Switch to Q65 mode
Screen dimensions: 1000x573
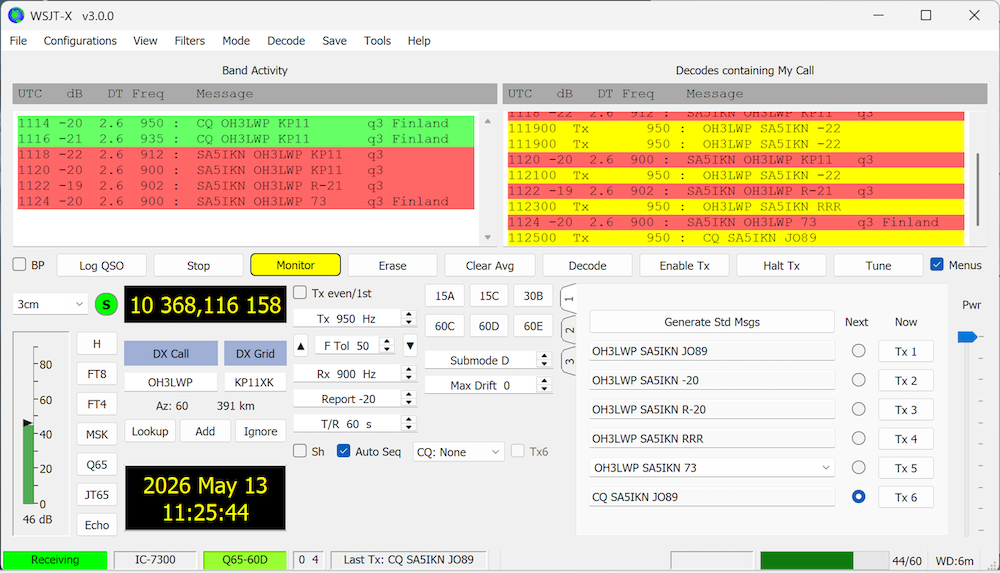(x=97, y=465)
